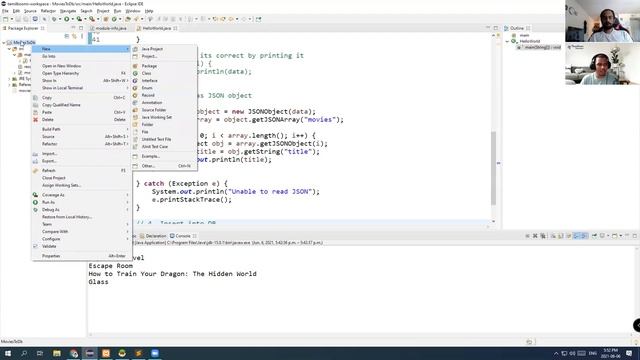This screenshot has width=640, height=360.
Task: Choose Delete from context menu
Action: 82,120
